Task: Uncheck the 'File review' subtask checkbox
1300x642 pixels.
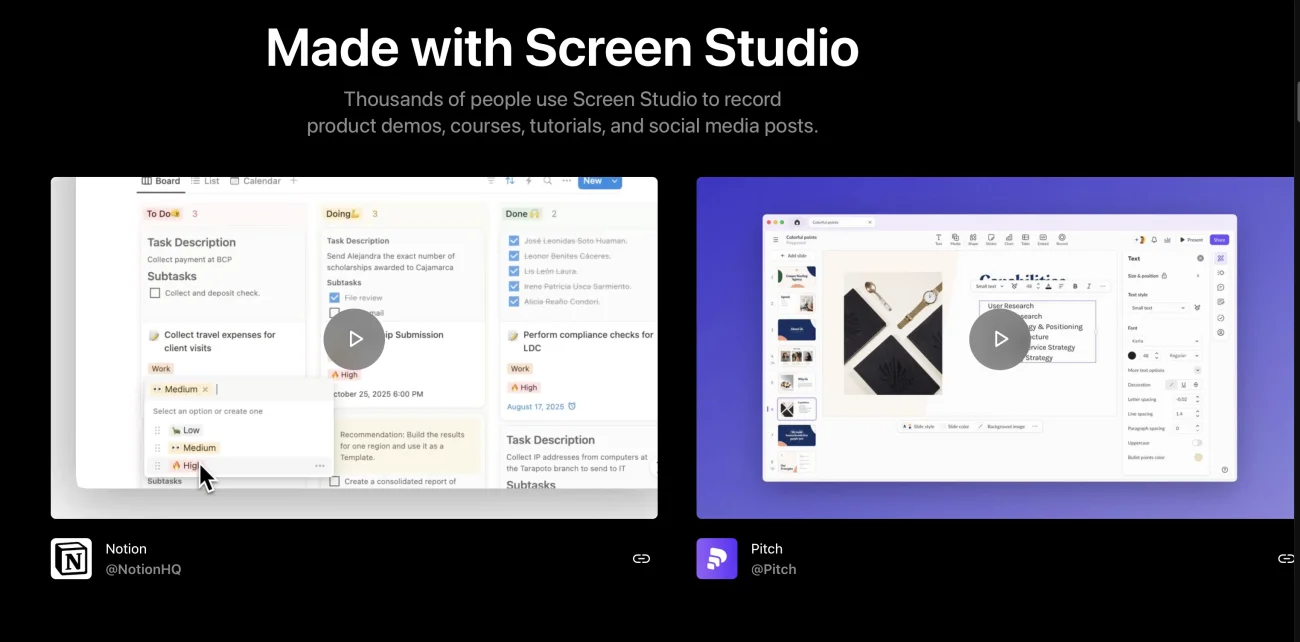Action: pos(334,298)
